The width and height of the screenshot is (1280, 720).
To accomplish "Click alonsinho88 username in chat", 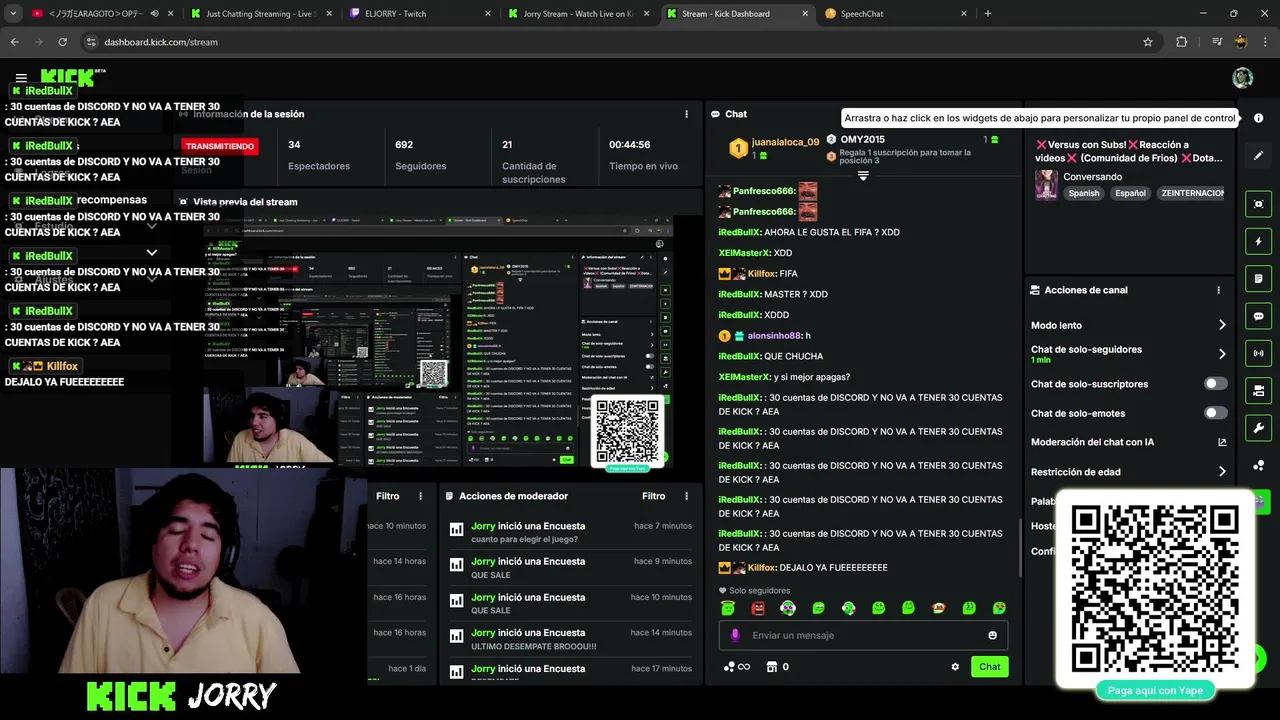I will [774, 336].
